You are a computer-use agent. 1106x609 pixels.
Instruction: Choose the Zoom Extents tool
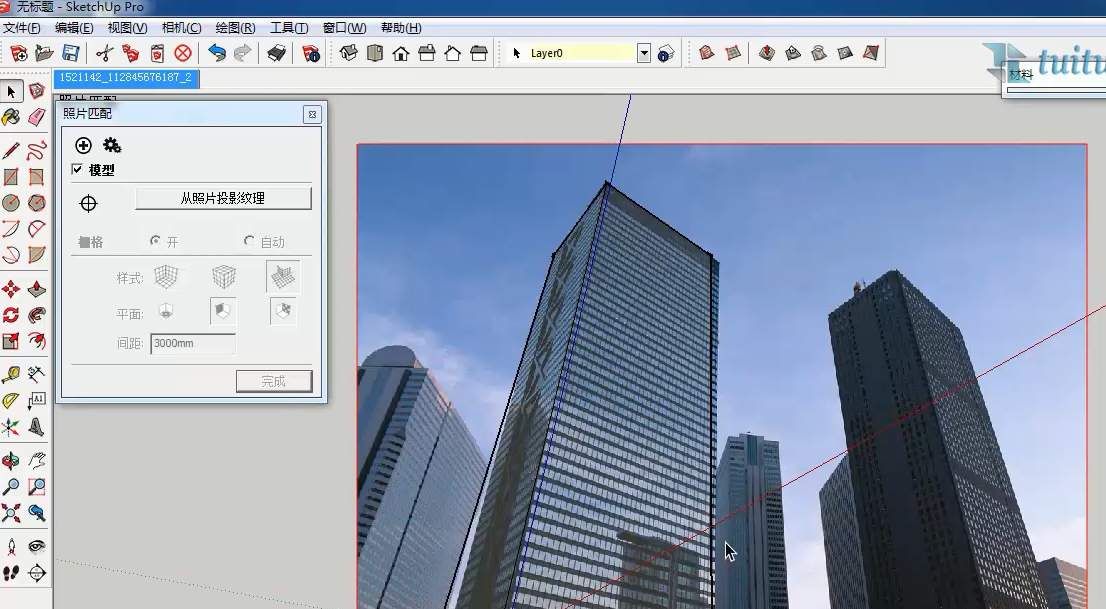[11, 513]
